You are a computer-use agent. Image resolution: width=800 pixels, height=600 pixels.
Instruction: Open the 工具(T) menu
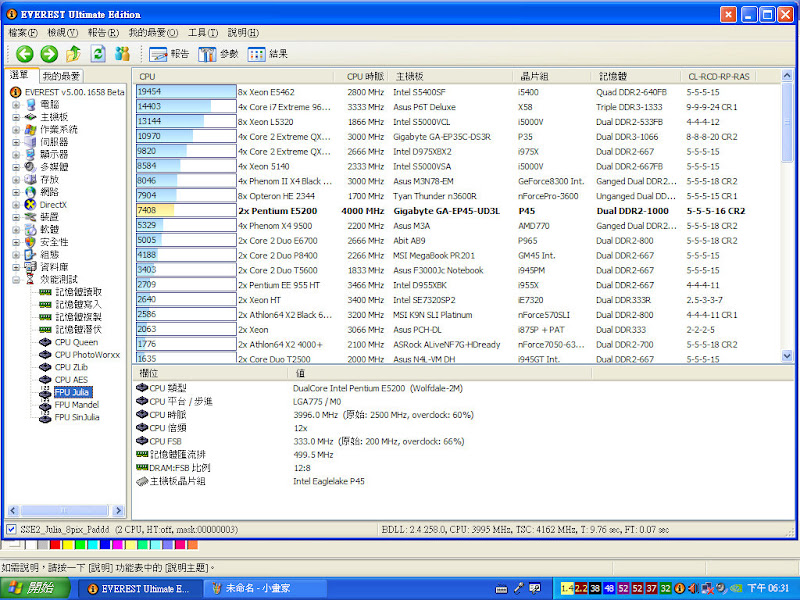click(x=203, y=33)
